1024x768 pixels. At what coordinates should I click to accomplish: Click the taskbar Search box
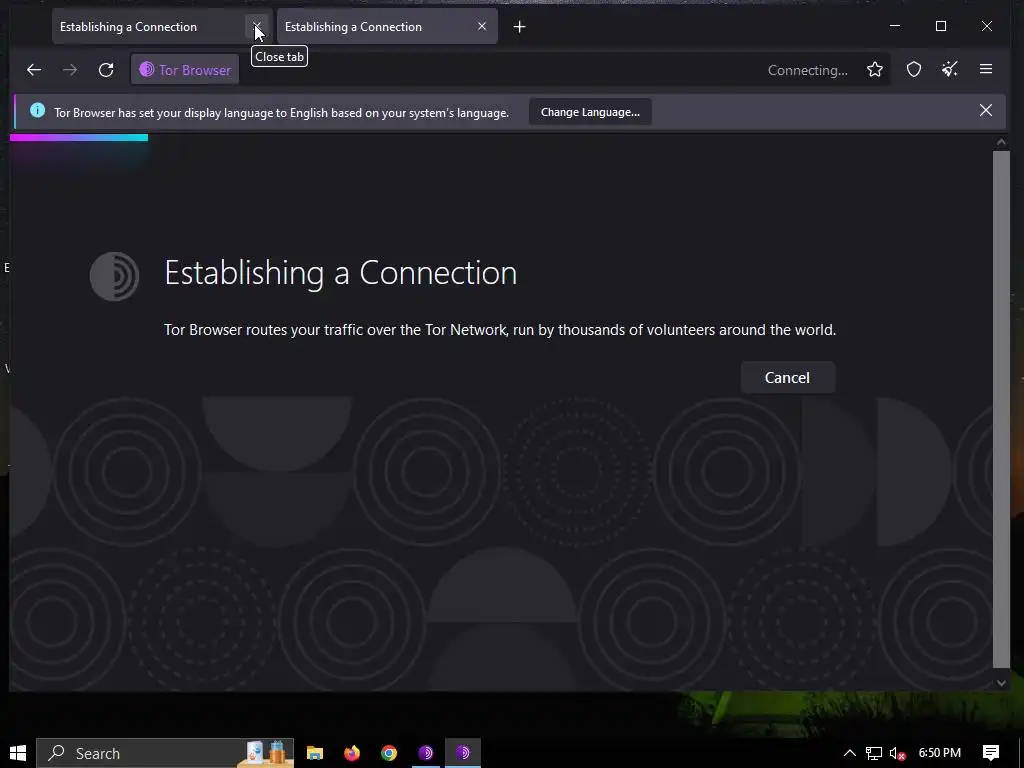(165, 753)
